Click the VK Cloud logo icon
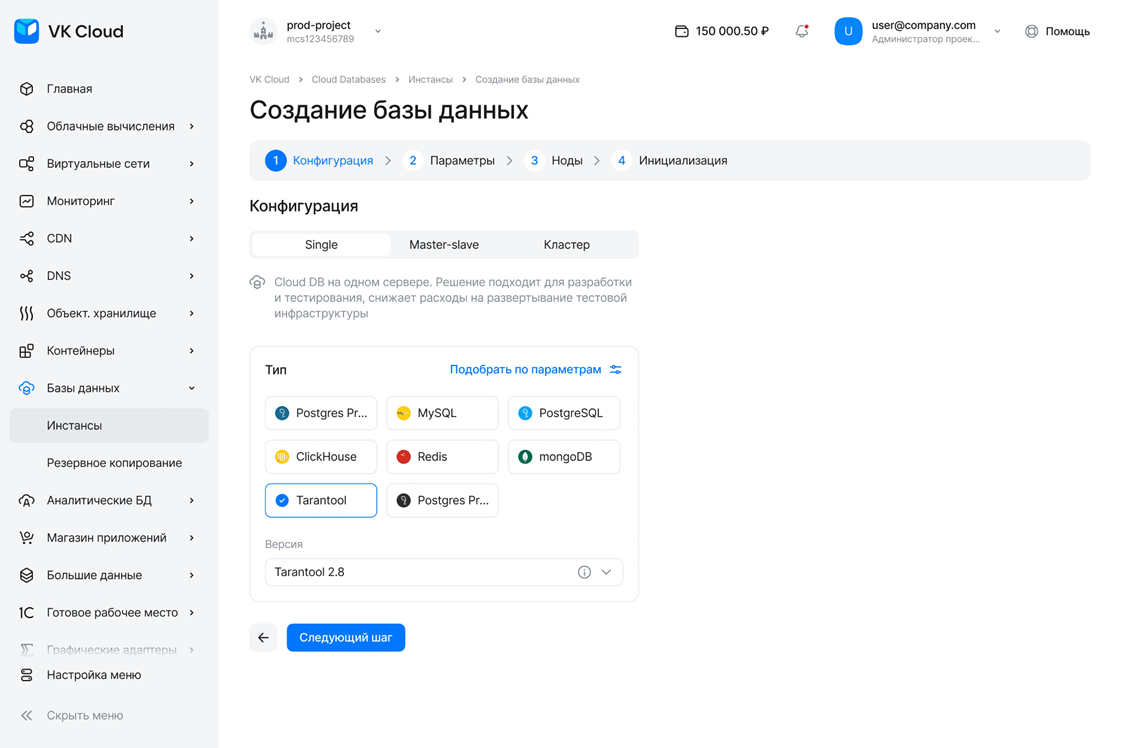 point(27,31)
